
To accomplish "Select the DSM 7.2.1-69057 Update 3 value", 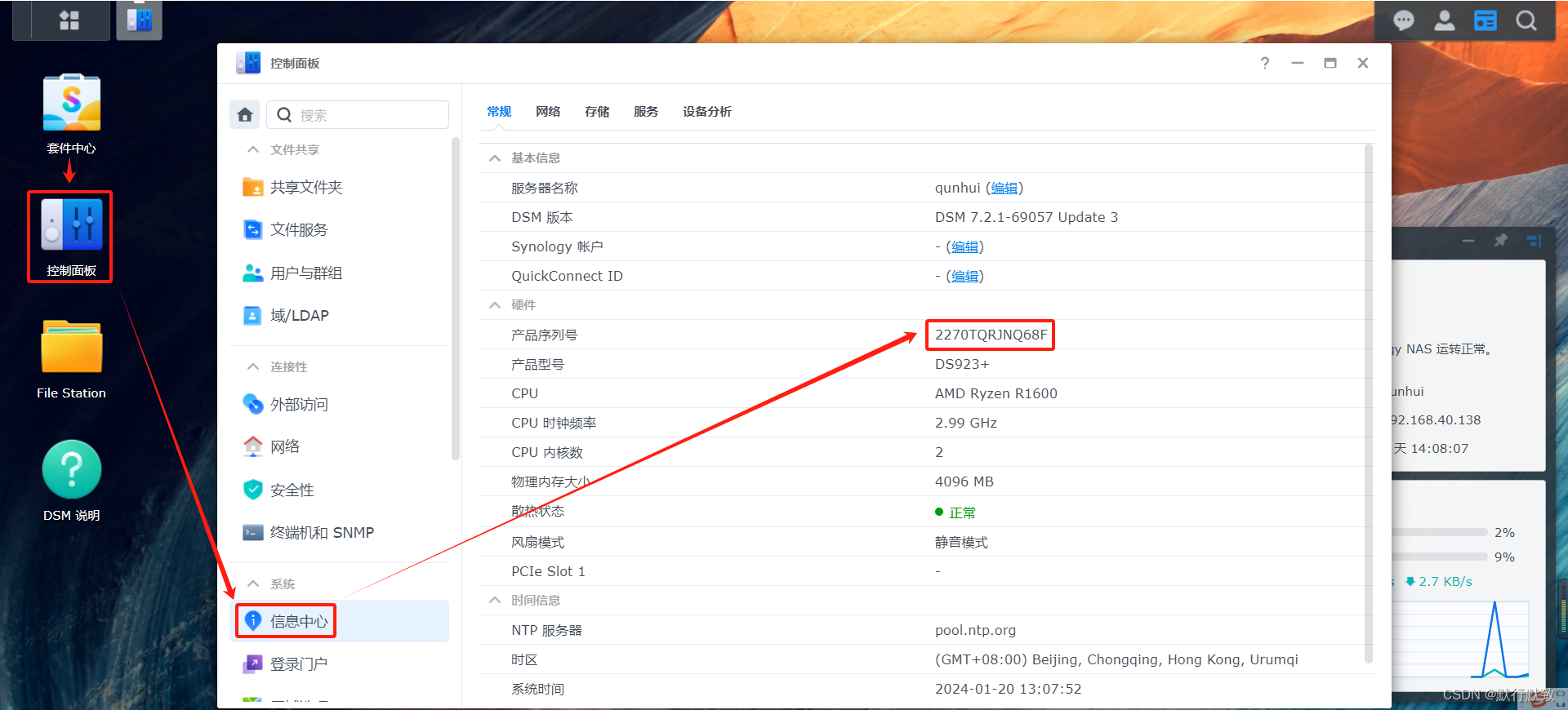I will click(x=1027, y=218).
